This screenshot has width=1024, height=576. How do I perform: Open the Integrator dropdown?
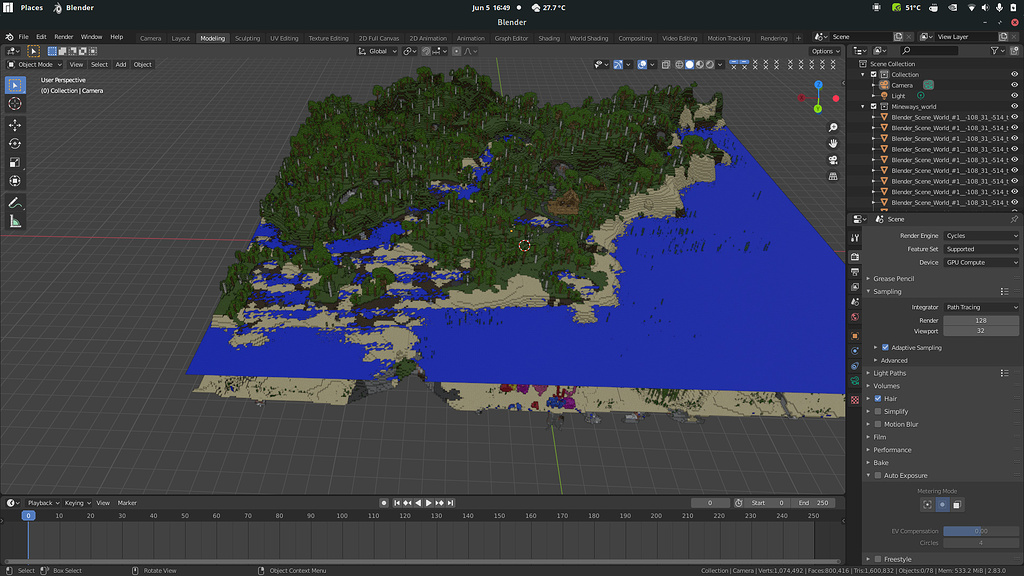(981, 307)
